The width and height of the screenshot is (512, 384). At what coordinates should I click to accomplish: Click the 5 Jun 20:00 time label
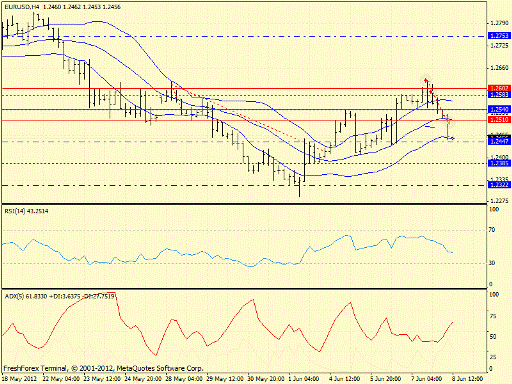(385, 379)
